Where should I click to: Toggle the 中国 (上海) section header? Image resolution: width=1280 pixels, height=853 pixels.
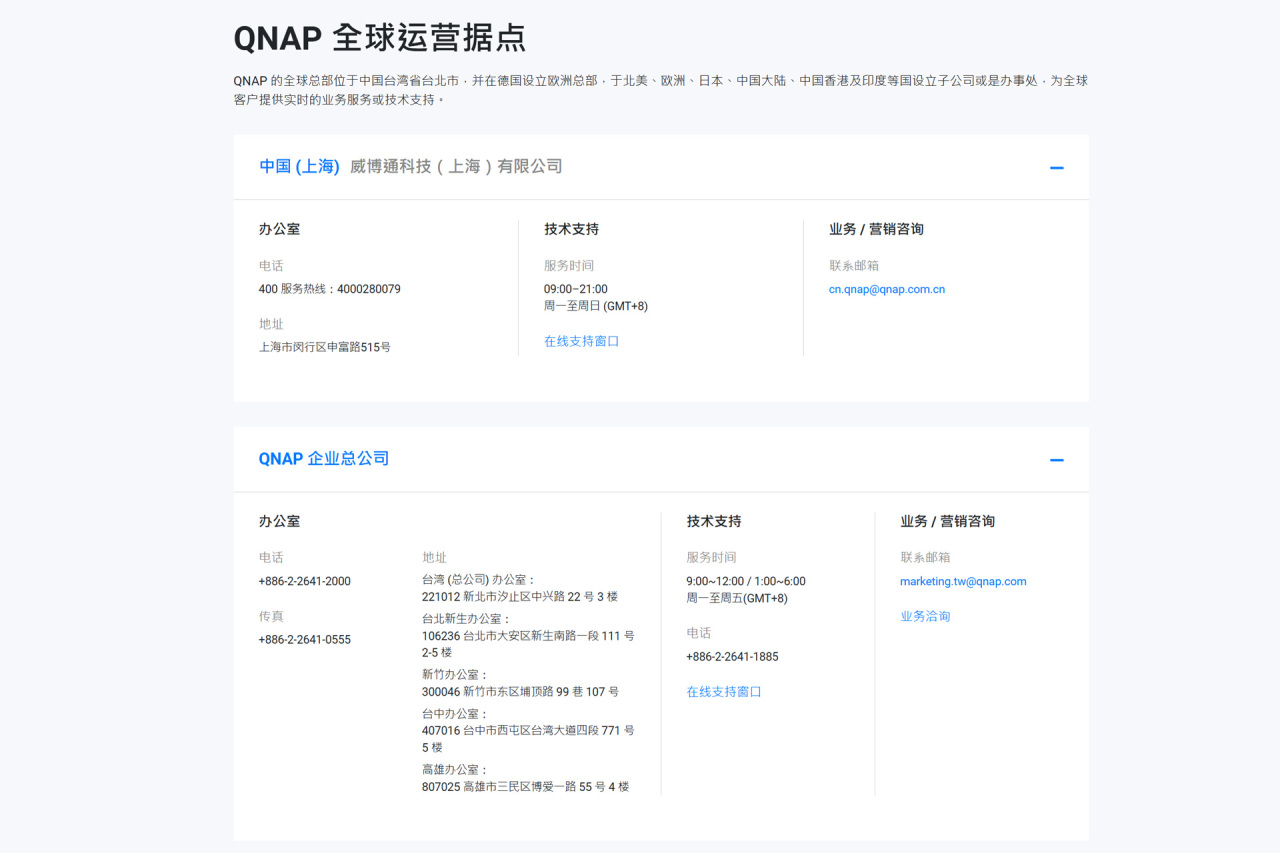click(x=661, y=167)
